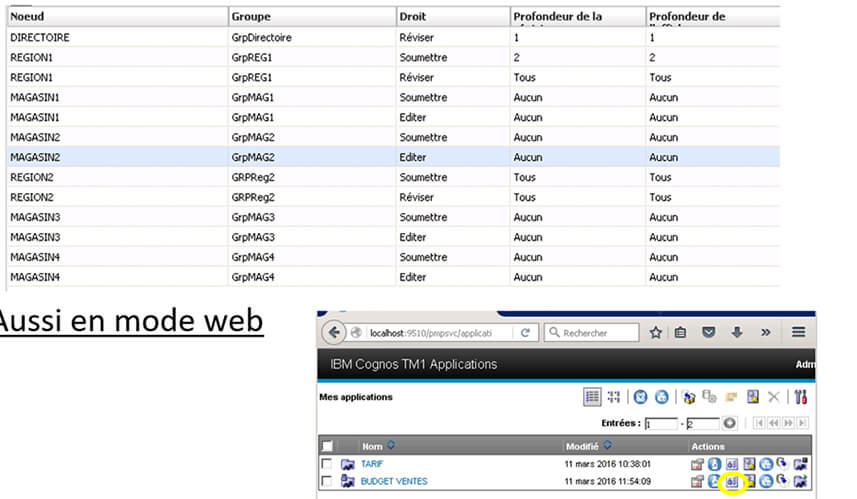Select GRPReg2 in the REGION2 Réviser row
The width and height of the screenshot is (857, 499).
click(253, 197)
